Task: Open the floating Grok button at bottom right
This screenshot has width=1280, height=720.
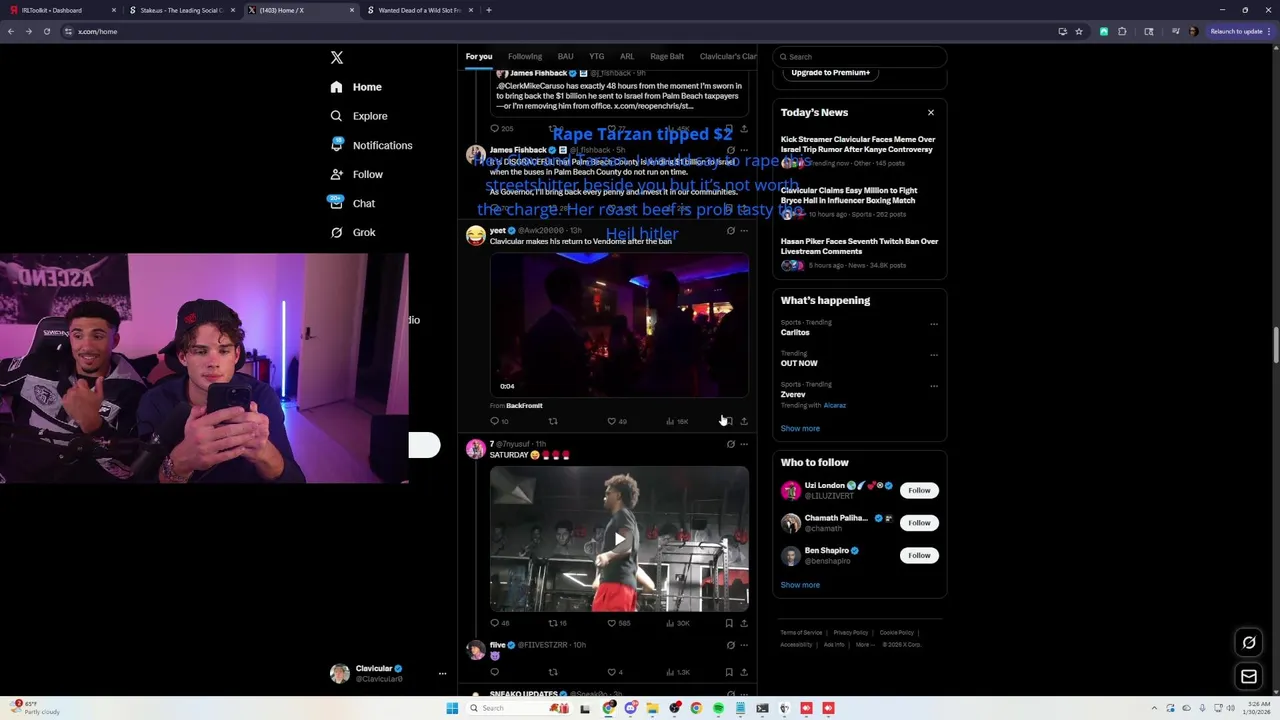Action: [x=1249, y=643]
